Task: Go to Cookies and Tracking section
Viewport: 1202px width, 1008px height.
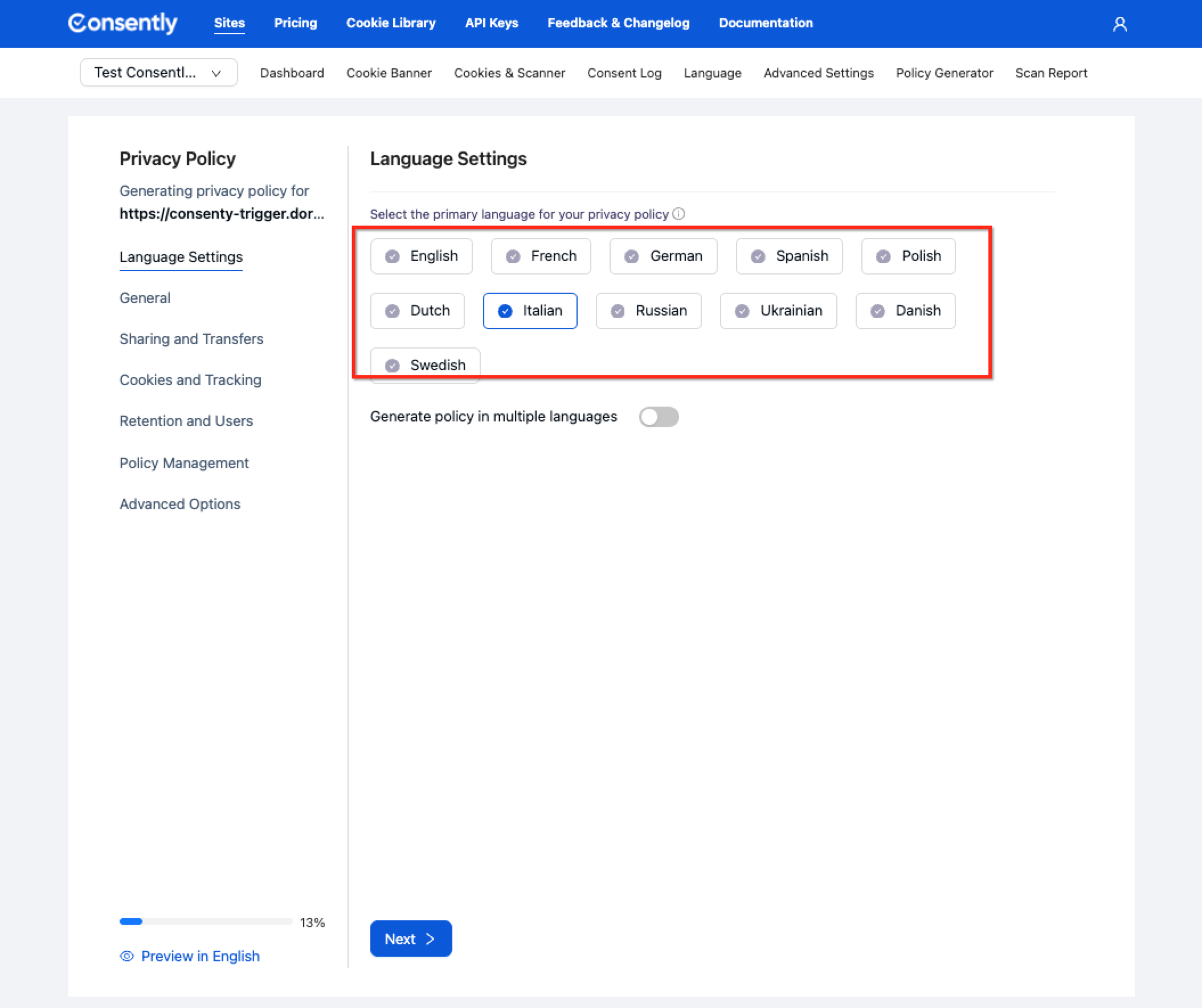Action: click(x=190, y=380)
